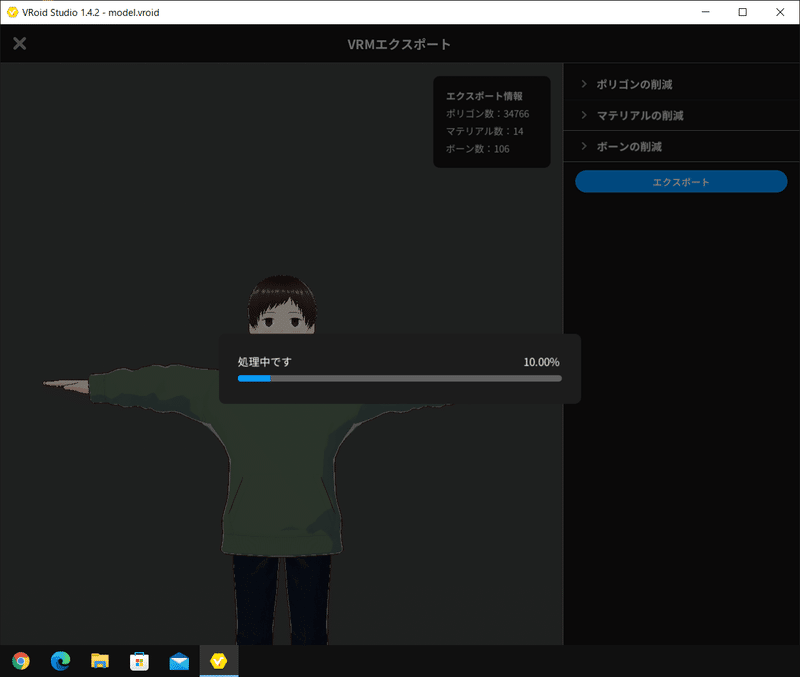Click the export progress bar
Image resolution: width=800 pixels, height=677 pixels.
click(399, 379)
